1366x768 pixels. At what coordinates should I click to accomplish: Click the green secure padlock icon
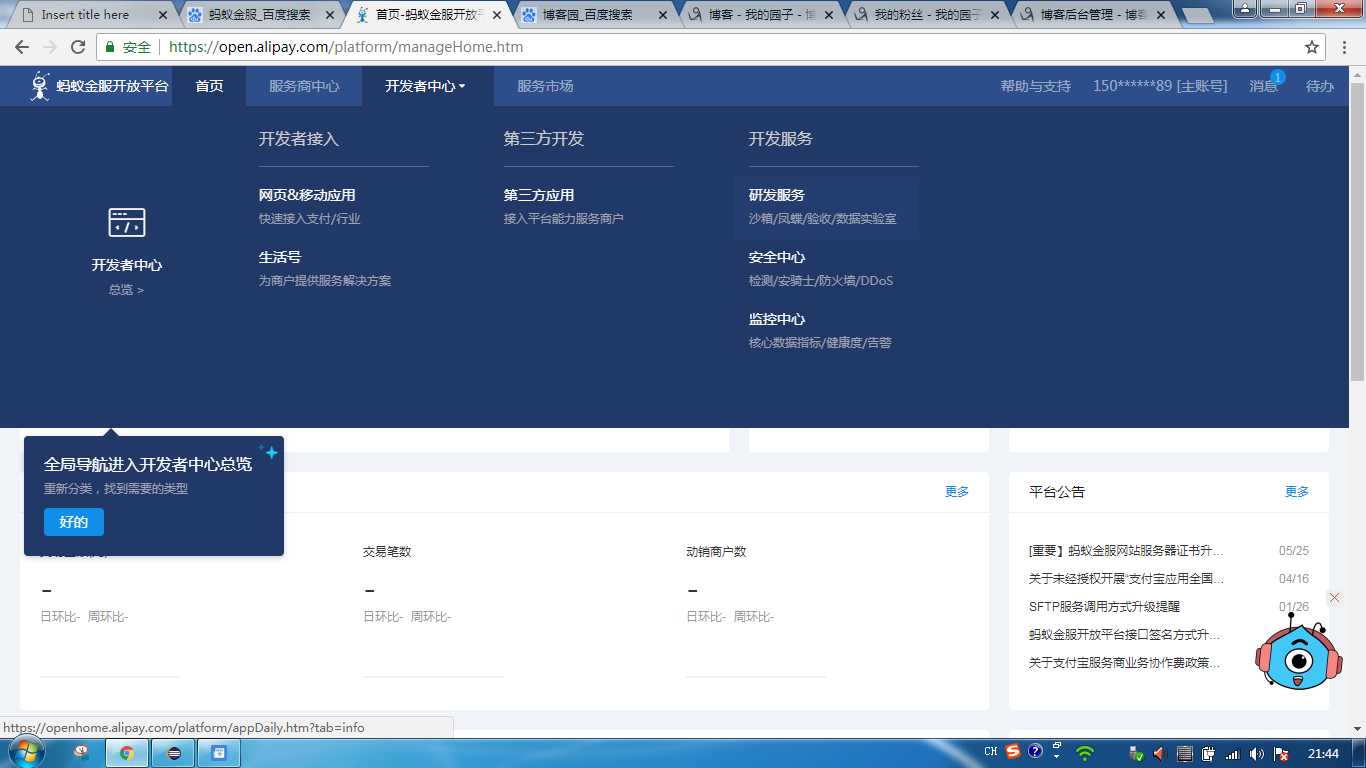point(110,47)
